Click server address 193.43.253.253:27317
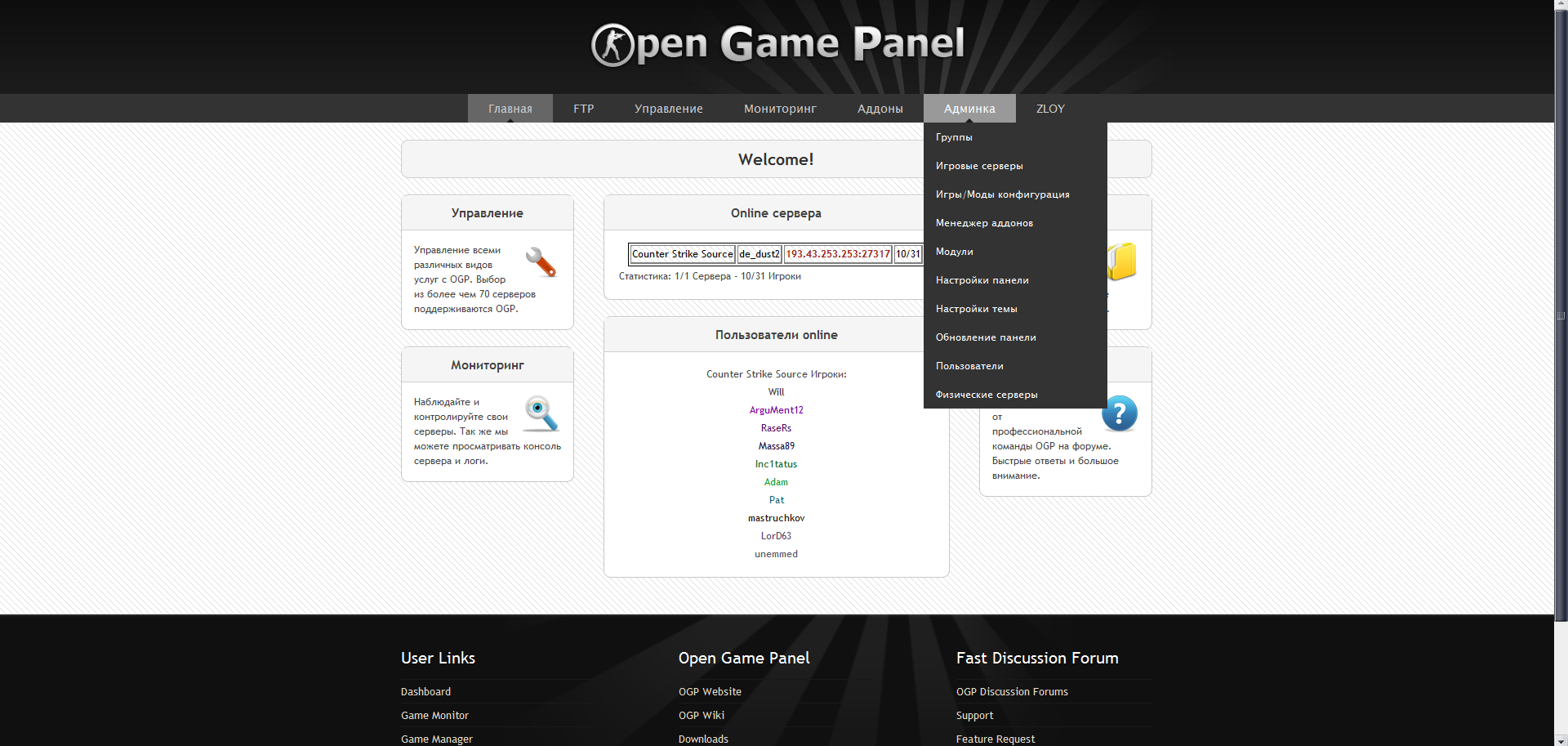This screenshot has width=1568, height=746. coord(838,254)
